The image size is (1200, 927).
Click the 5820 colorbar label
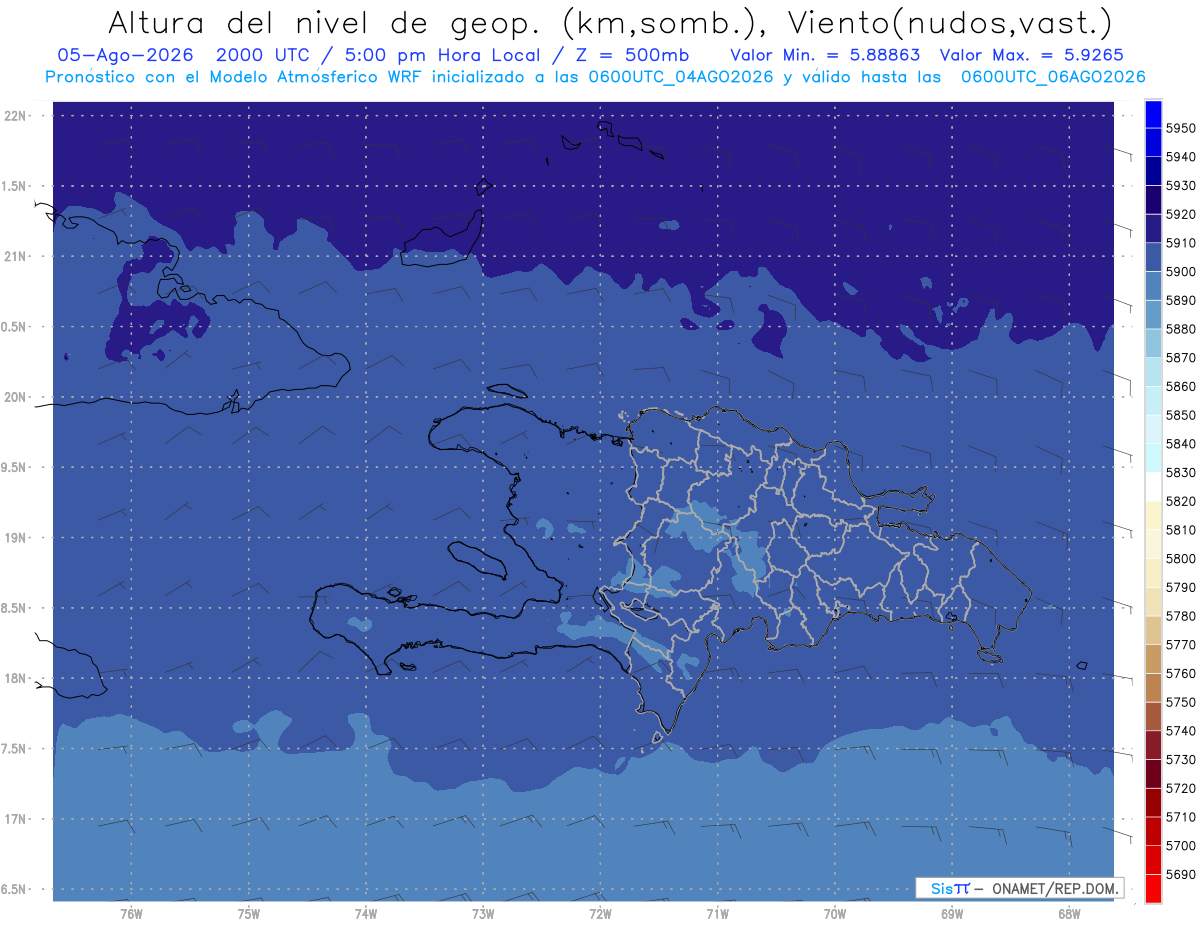pyautogui.click(x=1180, y=501)
